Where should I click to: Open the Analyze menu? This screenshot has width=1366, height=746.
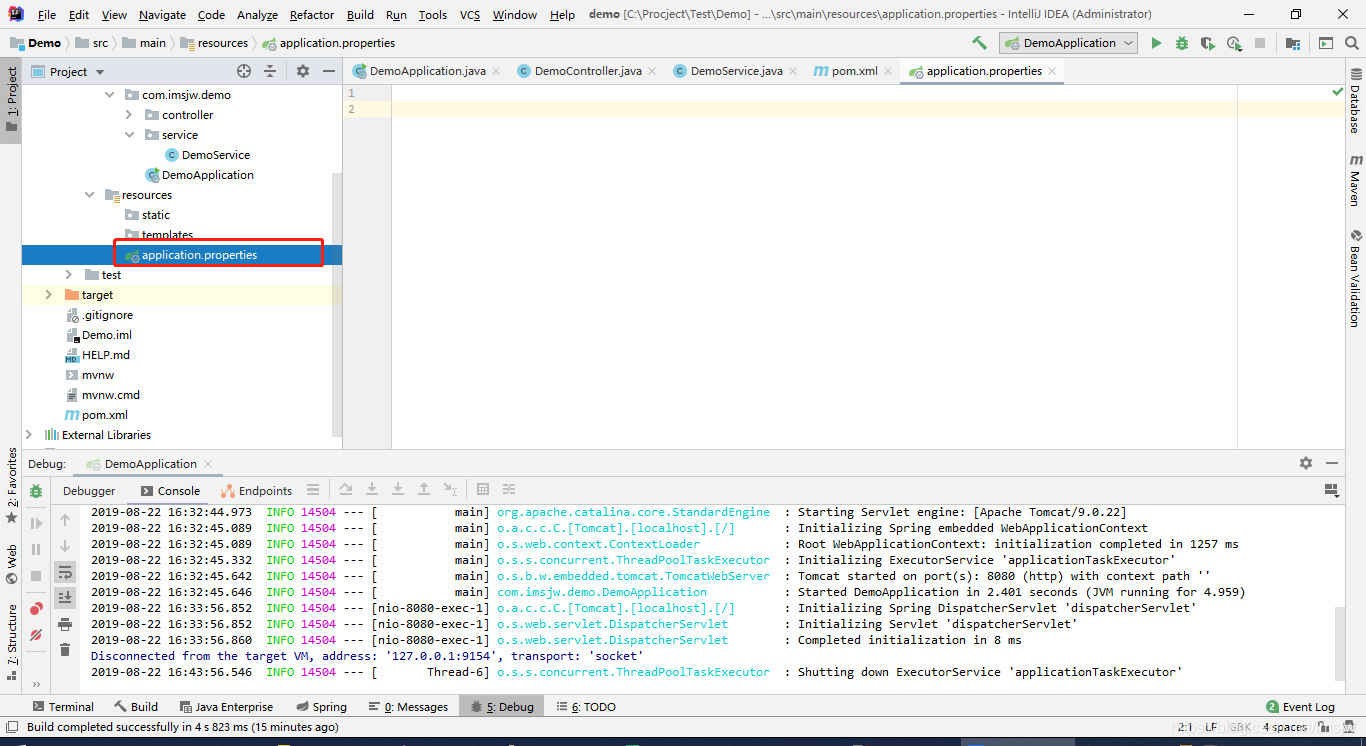coord(258,15)
